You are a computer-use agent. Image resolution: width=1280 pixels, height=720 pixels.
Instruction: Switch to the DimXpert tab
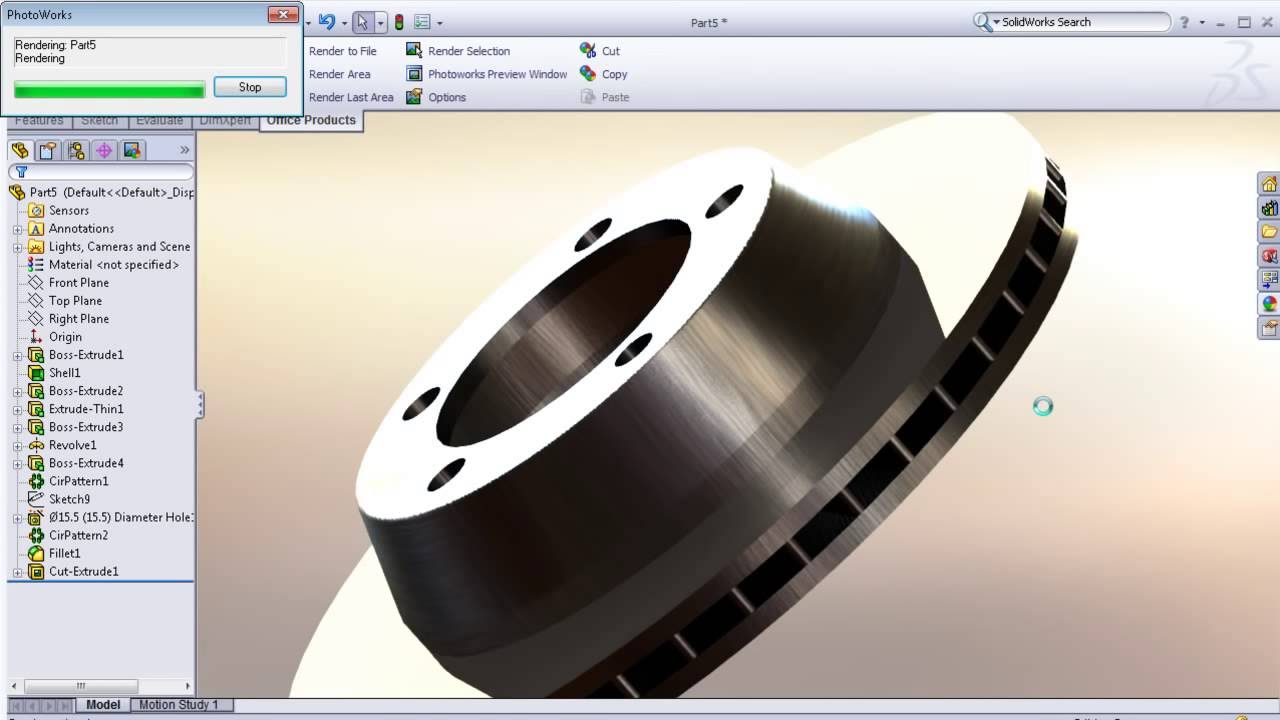coord(226,121)
